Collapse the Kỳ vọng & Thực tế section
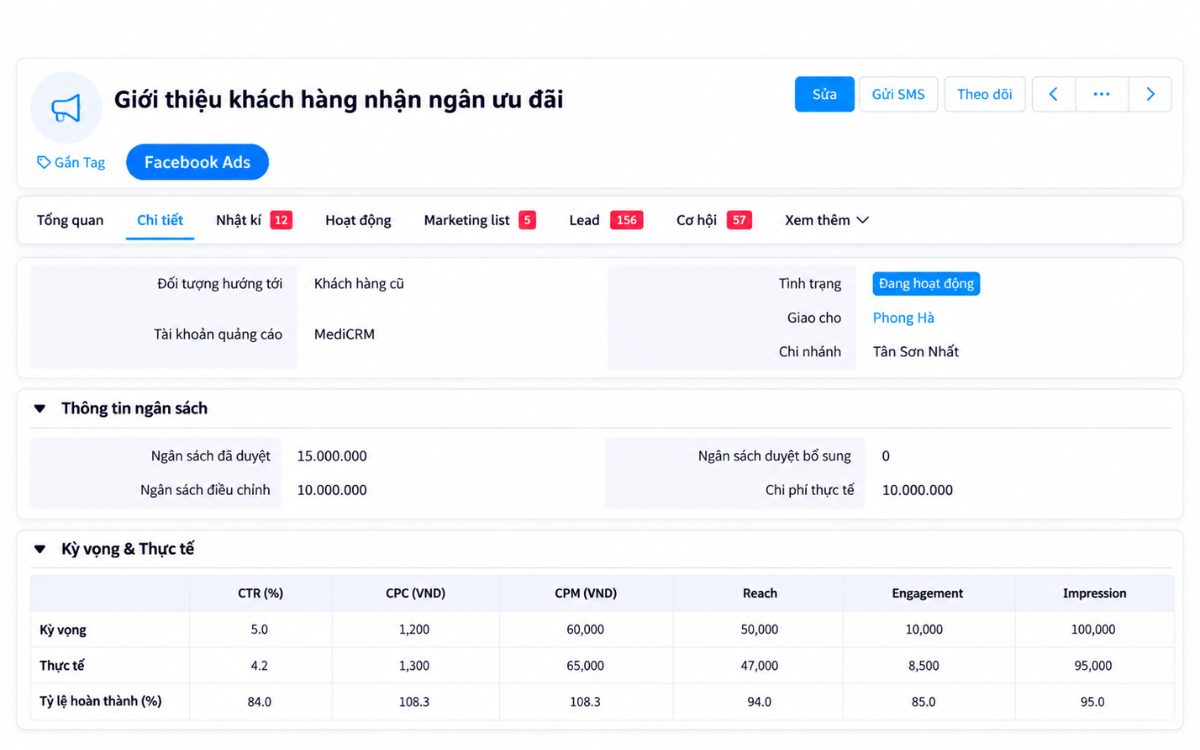Image resolution: width=1200 pixels, height=750 pixels. [40, 549]
